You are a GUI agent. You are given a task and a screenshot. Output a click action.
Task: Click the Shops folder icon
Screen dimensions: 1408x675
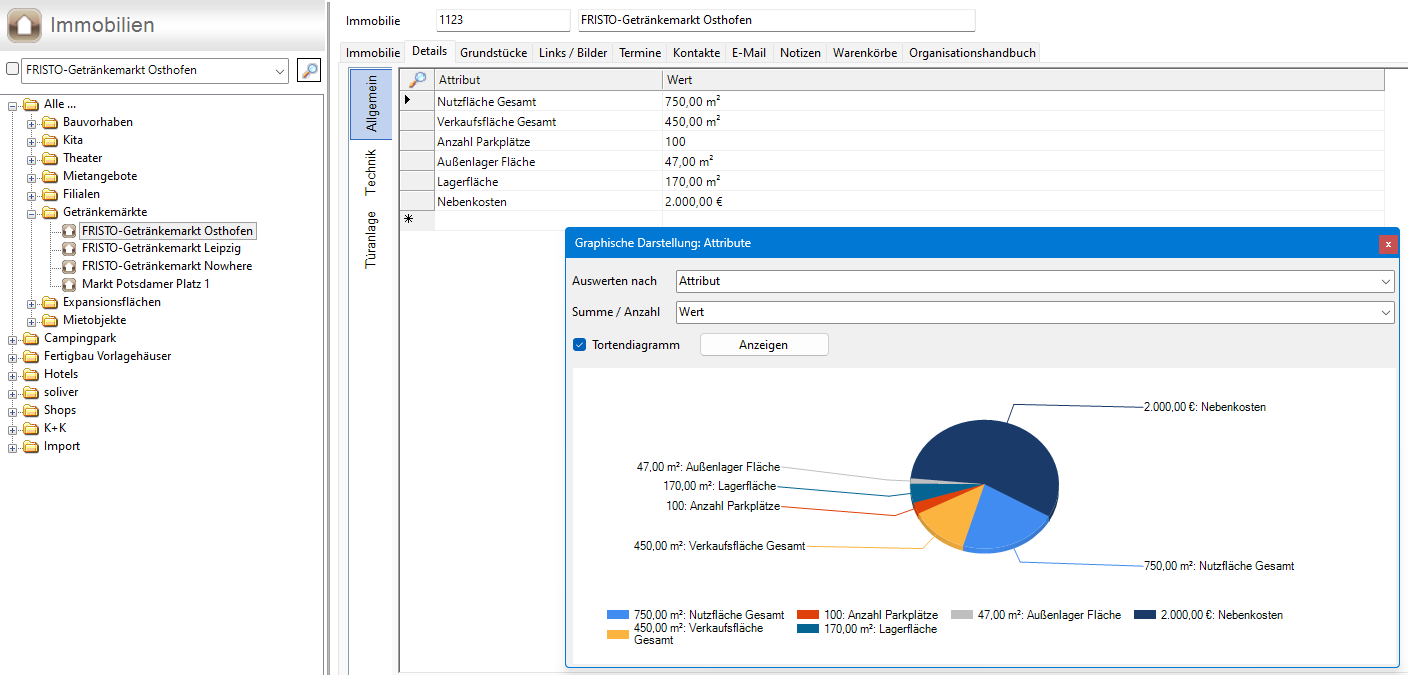click(31, 410)
